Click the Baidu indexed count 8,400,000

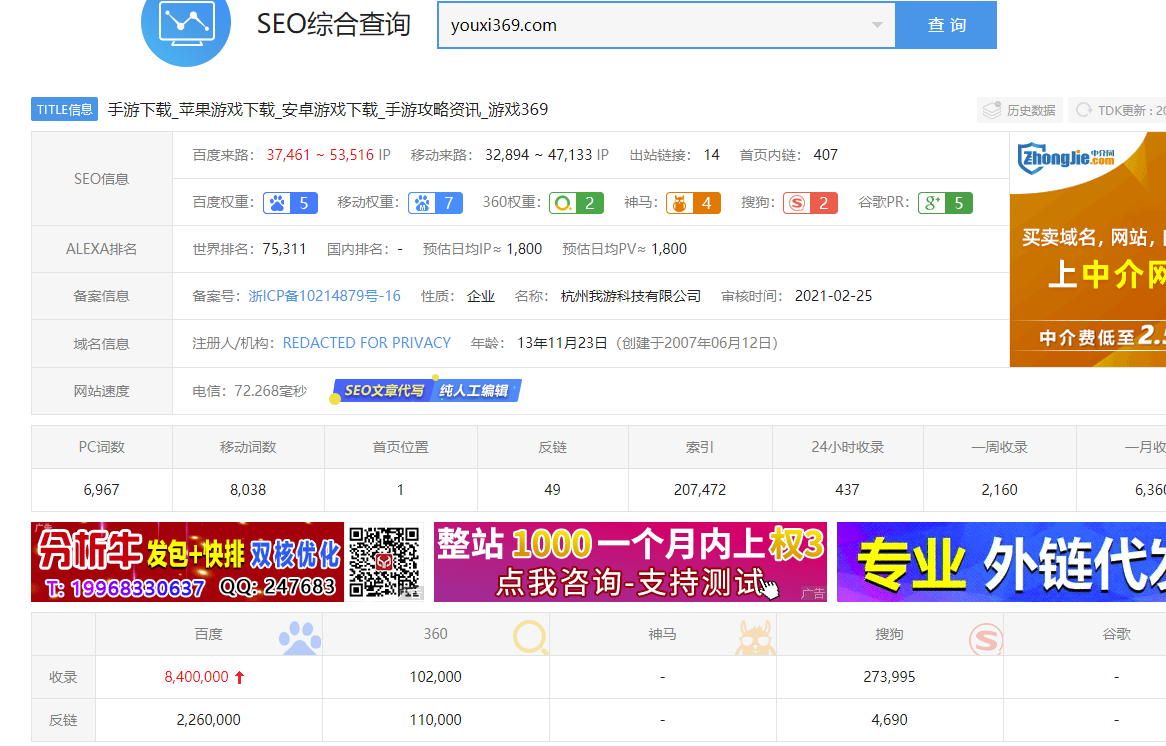pos(197,677)
